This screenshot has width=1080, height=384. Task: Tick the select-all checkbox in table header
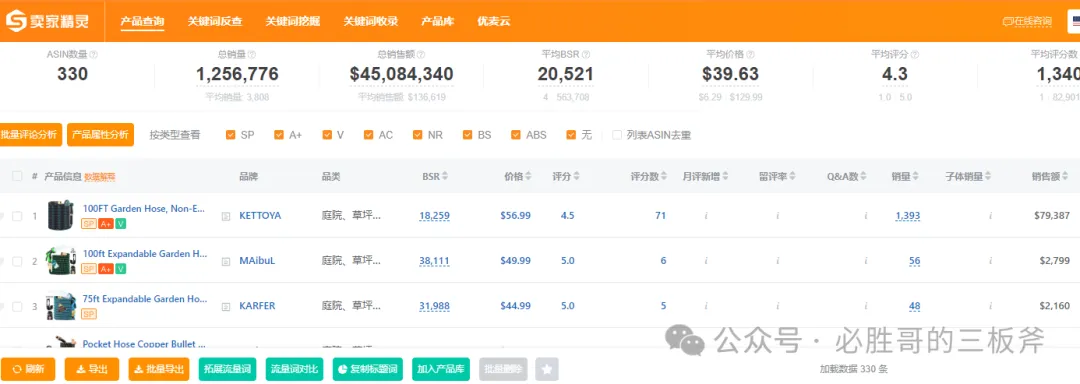pos(17,176)
